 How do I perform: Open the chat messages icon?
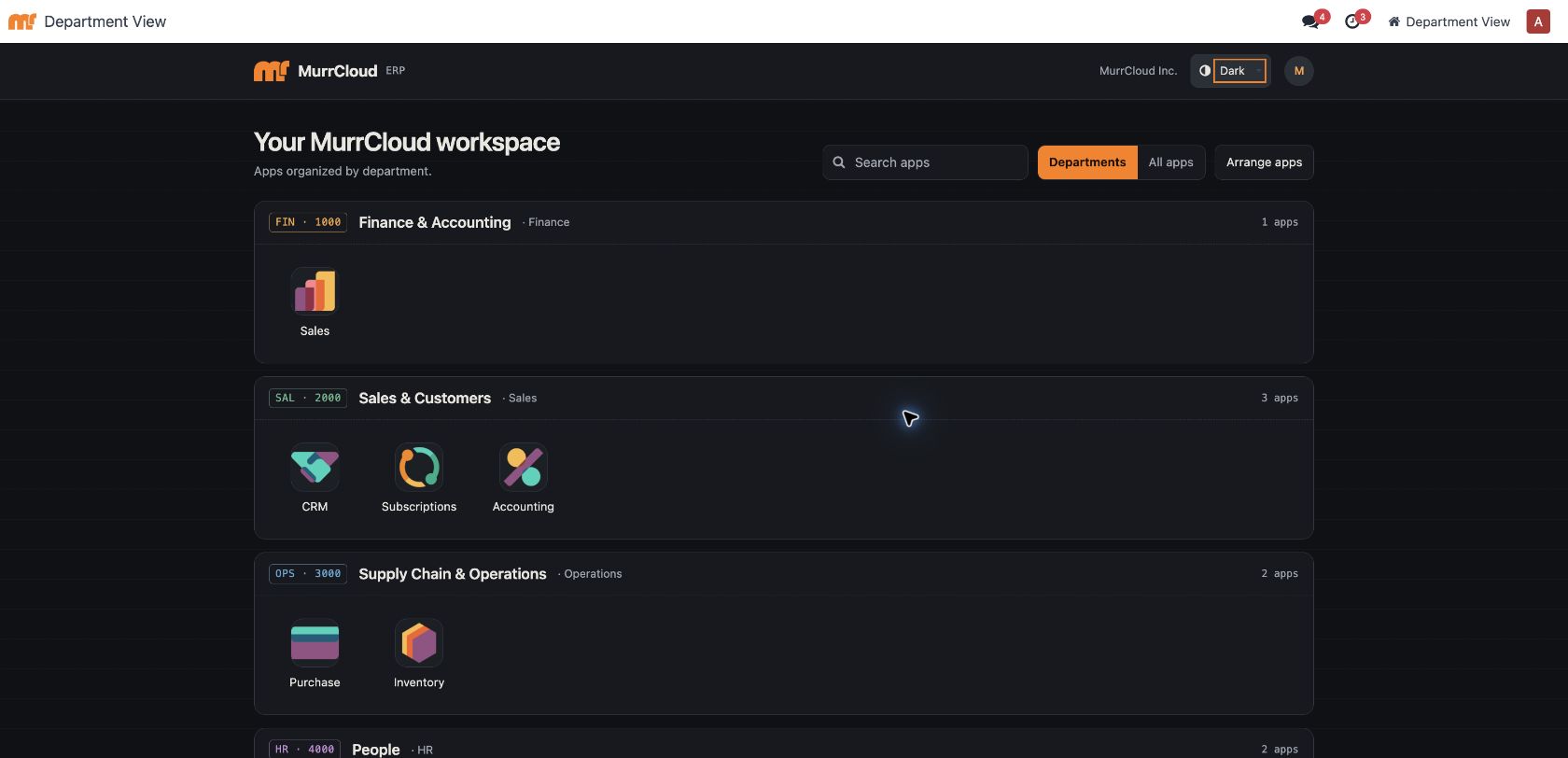tap(1311, 21)
